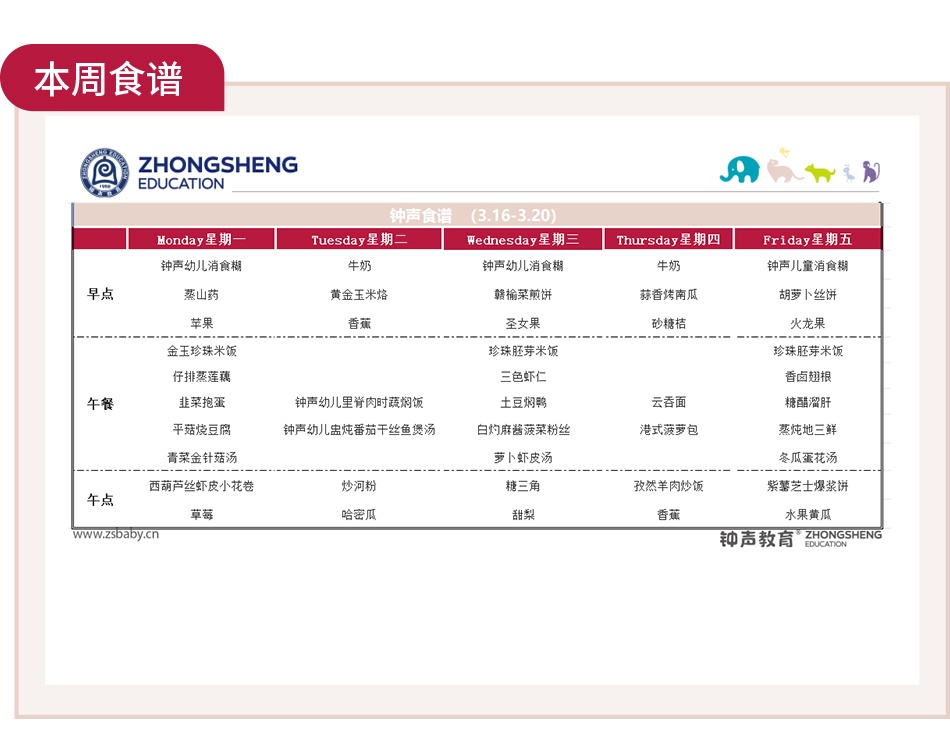
Task: Click the yellow butterfly icon
Action: coord(784,152)
